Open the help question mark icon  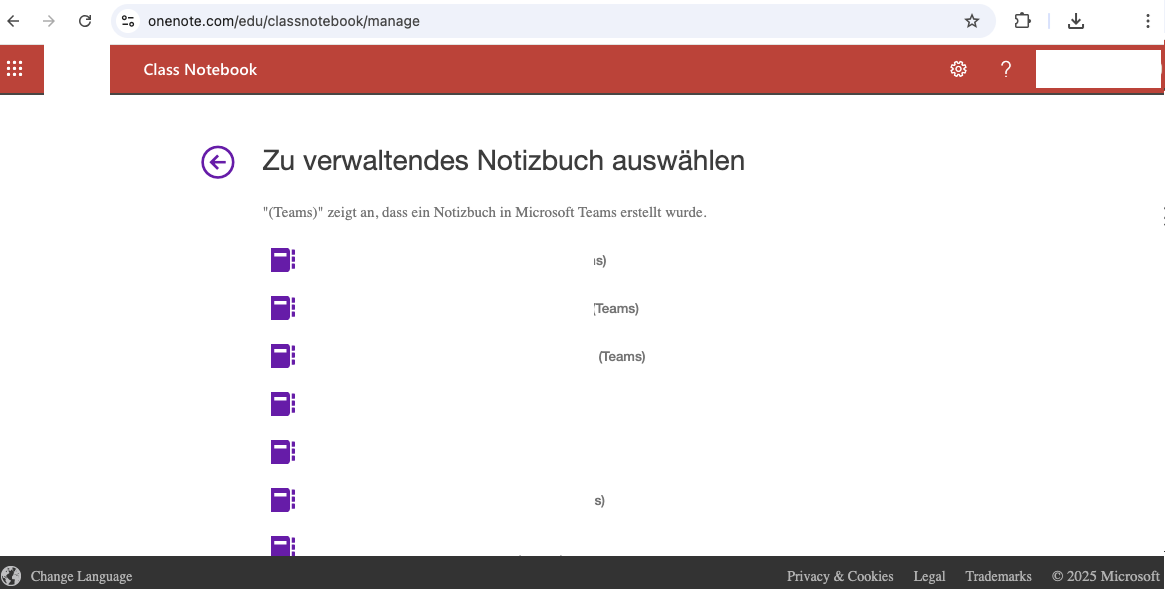(x=1006, y=69)
